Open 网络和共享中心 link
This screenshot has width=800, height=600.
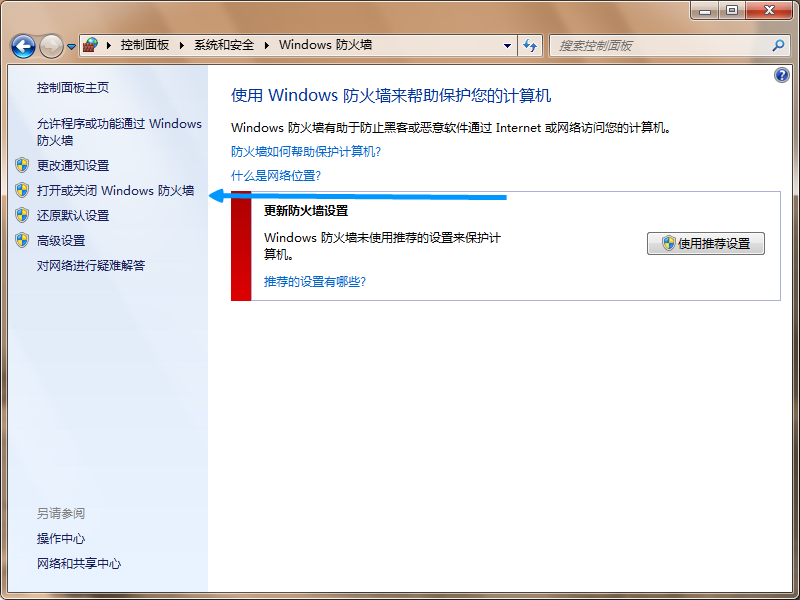point(79,564)
